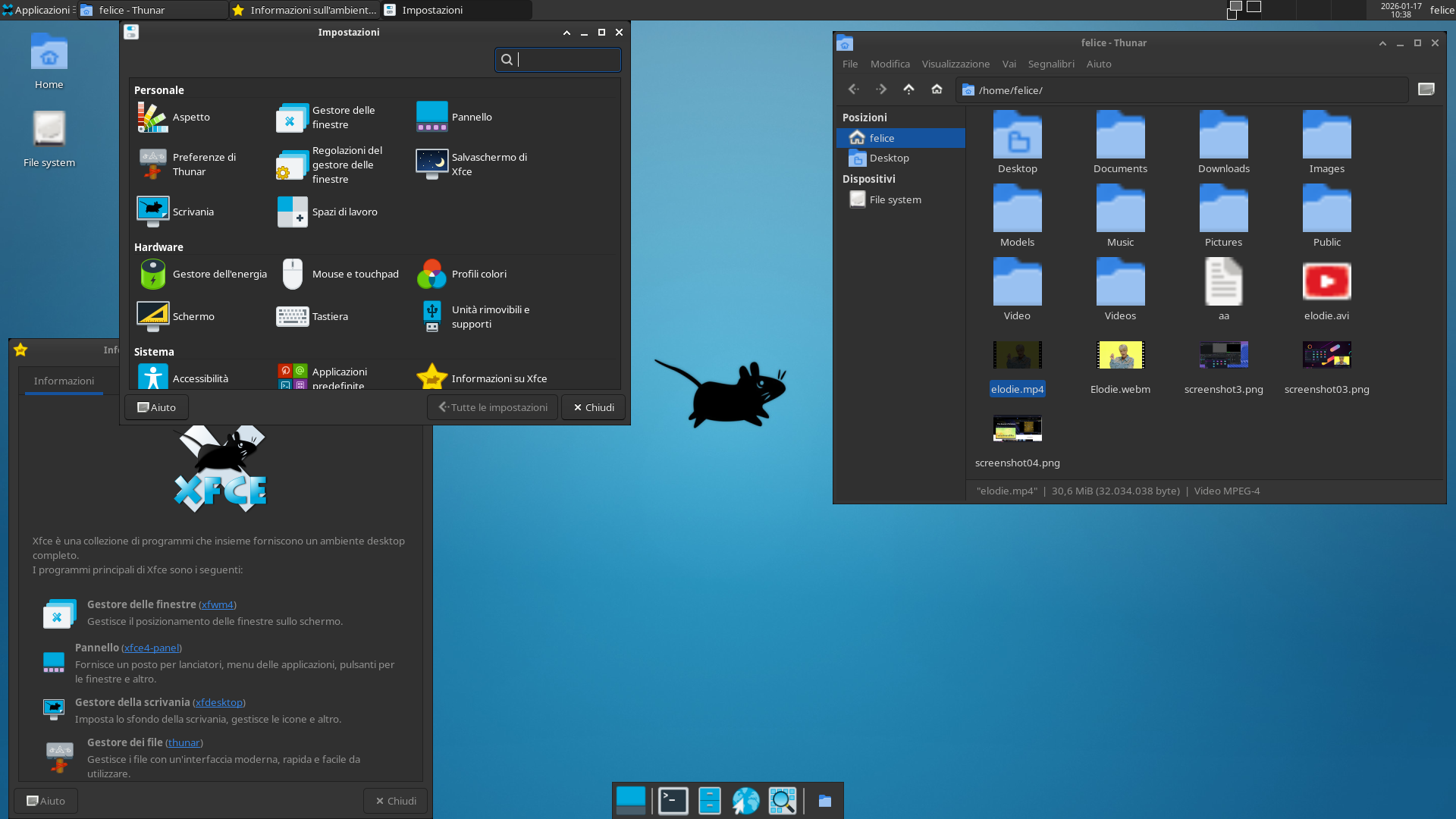Open application finder magnifier in dock
This screenshot has width=1456, height=819.
point(782,801)
